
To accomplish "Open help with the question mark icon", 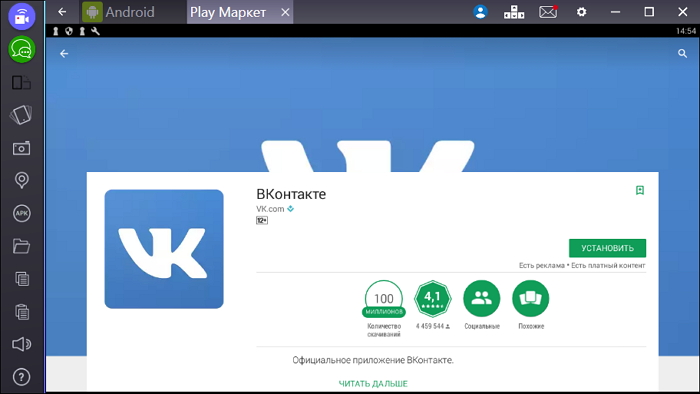I will [21, 377].
